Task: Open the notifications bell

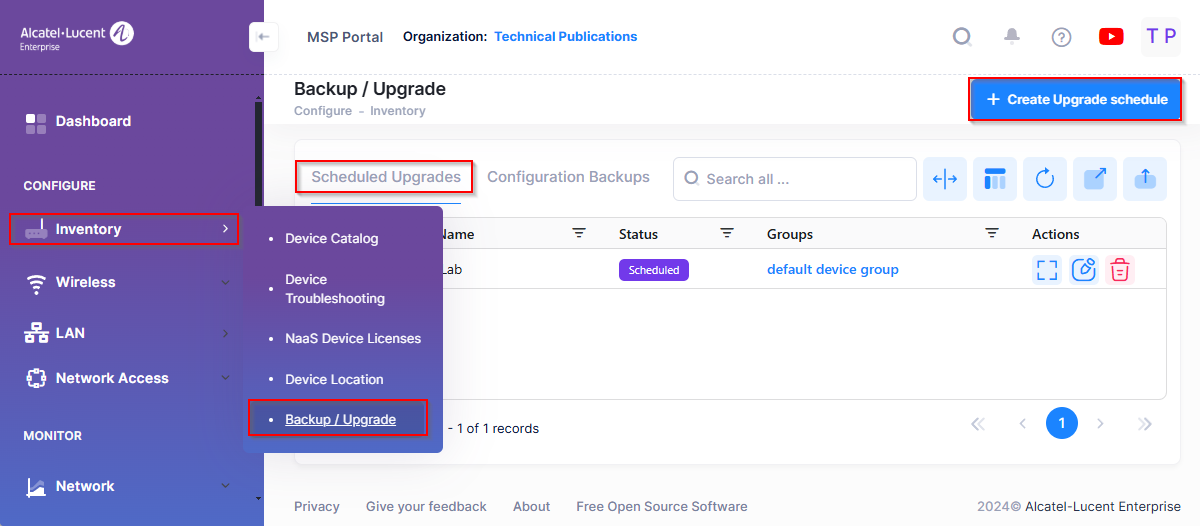Action: click(1012, 37)
